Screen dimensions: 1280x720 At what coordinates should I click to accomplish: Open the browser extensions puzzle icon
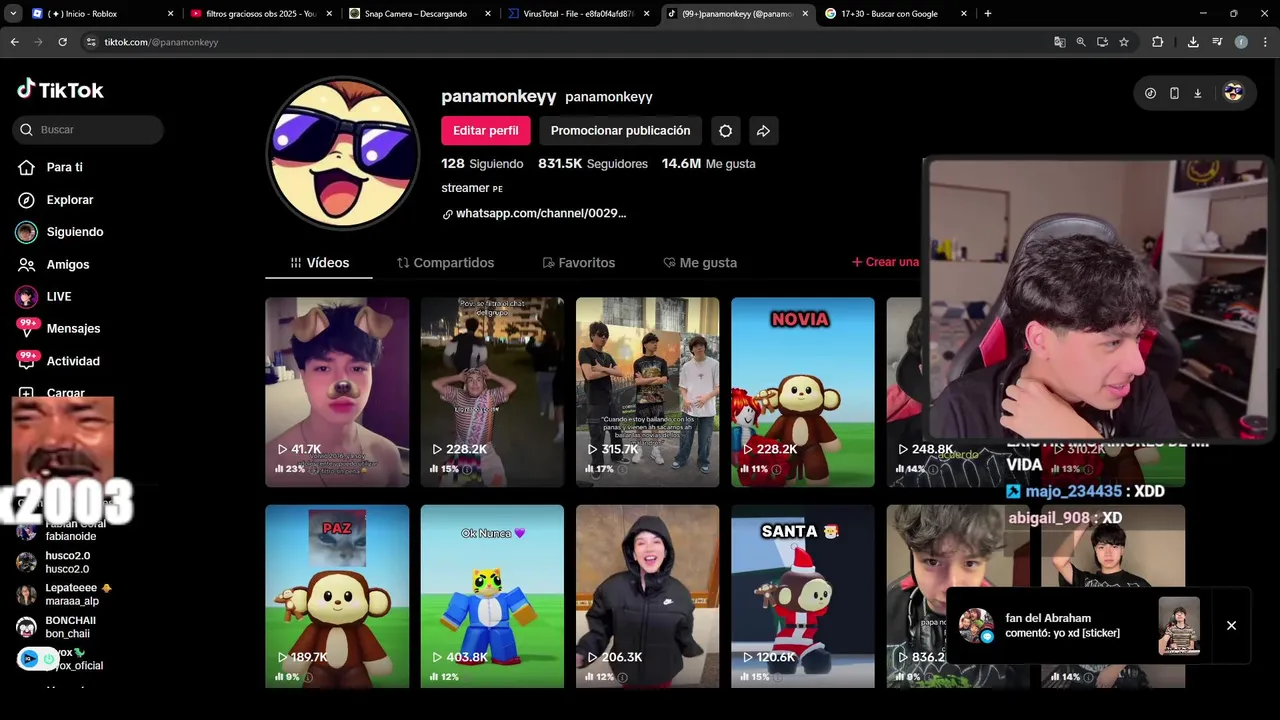1158,42
